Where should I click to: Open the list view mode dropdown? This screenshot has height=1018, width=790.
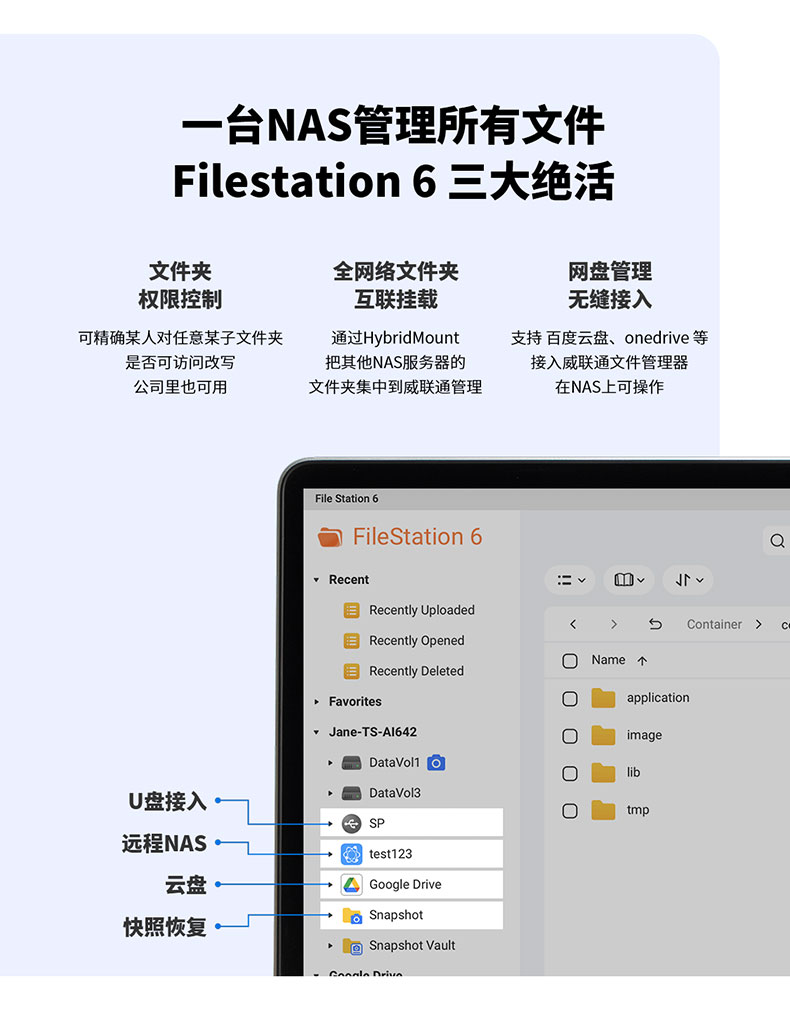point(571,580)
